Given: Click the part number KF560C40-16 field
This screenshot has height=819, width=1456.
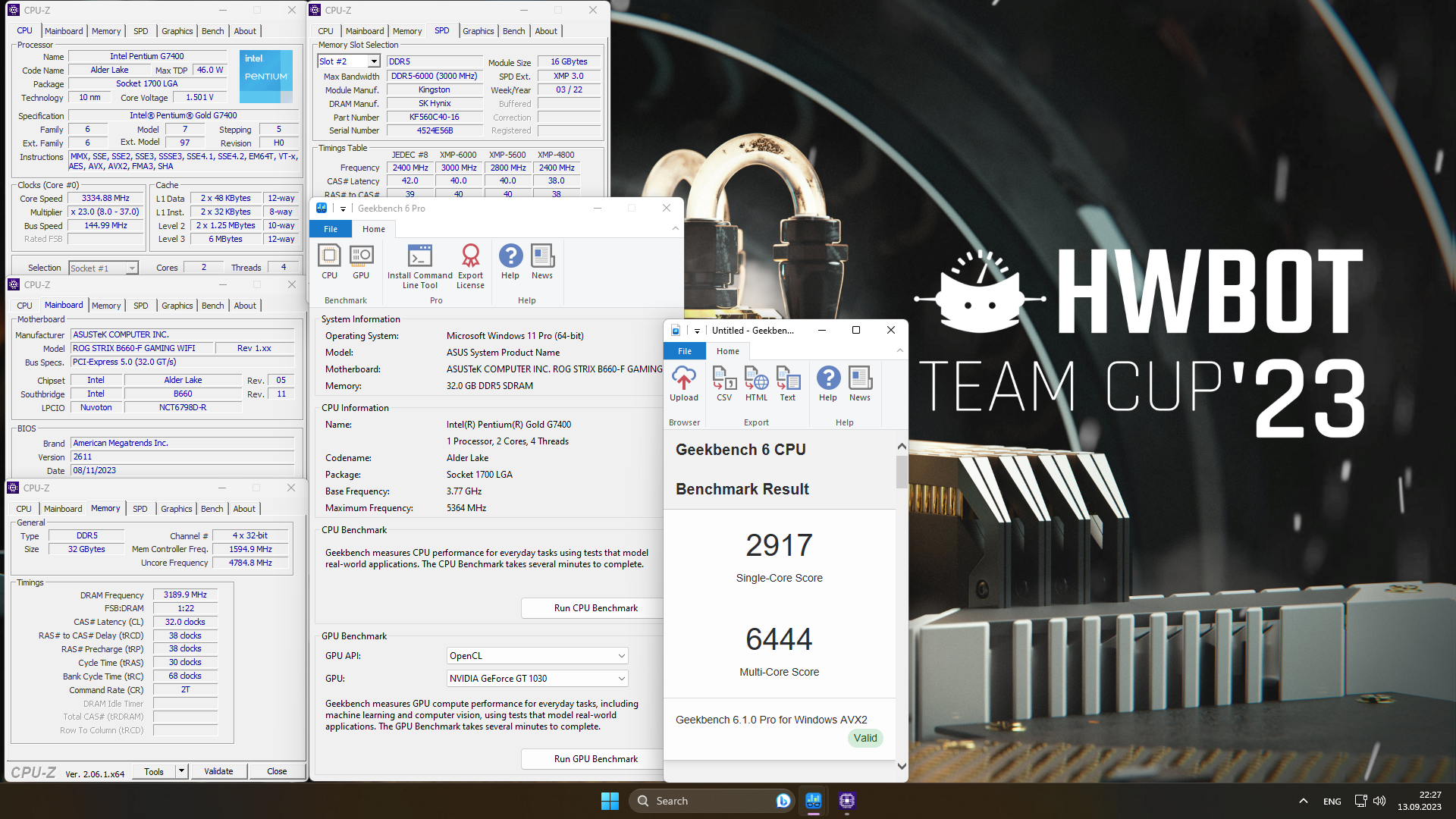Looking at the screenshot, I should click(434, 117).
